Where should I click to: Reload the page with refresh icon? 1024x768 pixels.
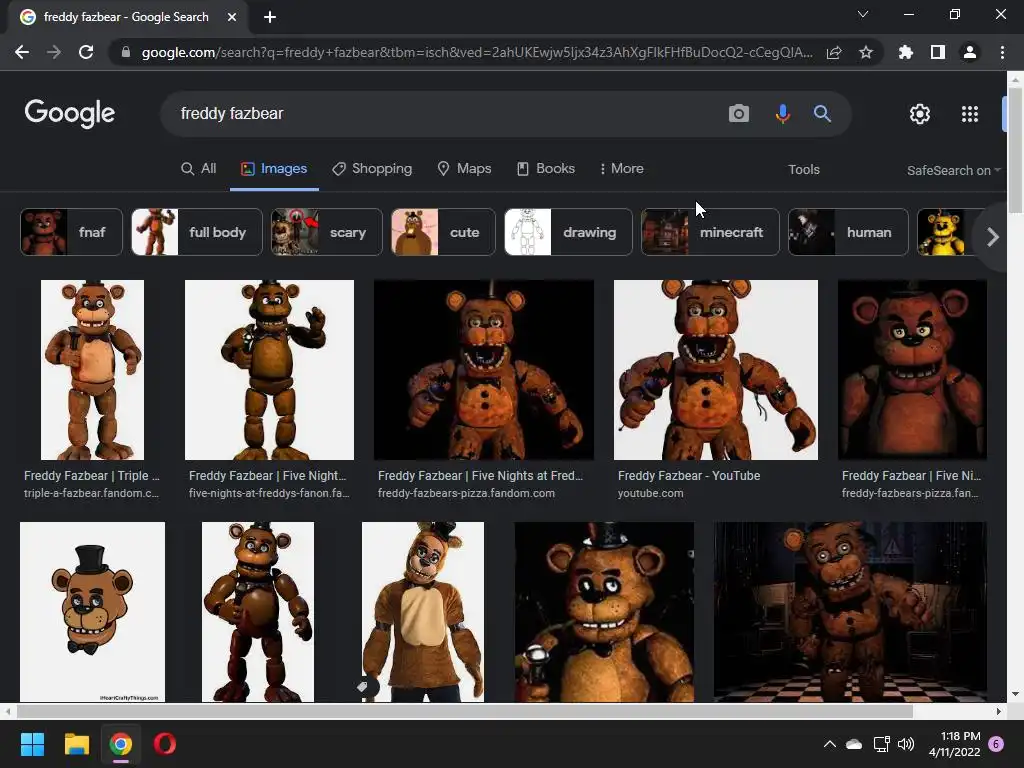[86, 52]
